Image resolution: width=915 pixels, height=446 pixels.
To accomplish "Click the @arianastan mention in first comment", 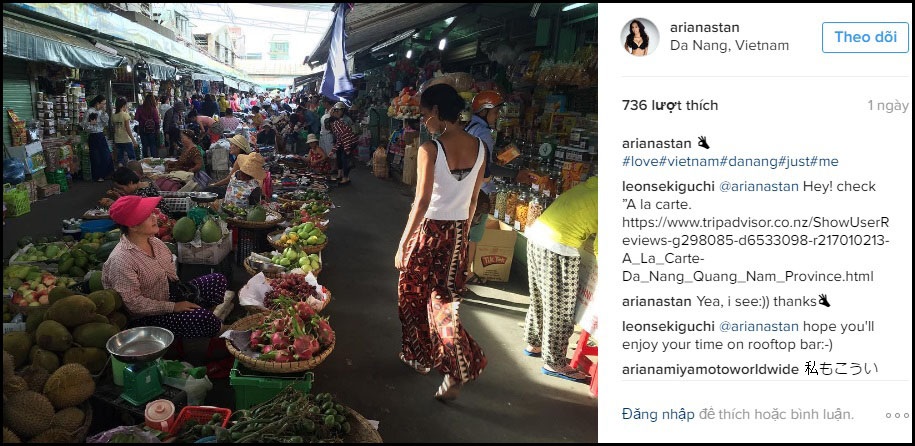I will pyautogui.click(x=759, y=187).
